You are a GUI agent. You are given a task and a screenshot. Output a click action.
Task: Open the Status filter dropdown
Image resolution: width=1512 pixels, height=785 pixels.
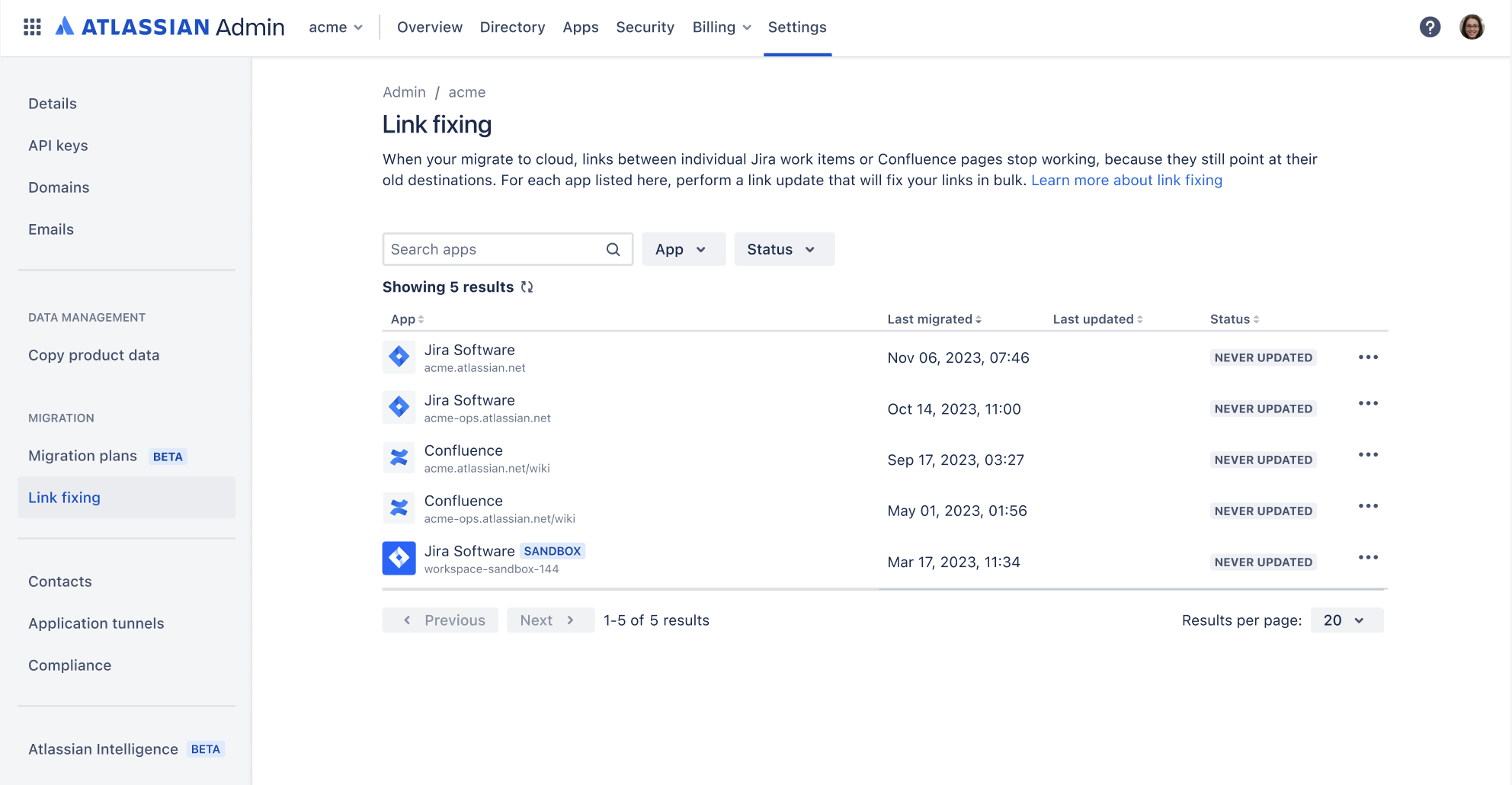click(784, 249)
